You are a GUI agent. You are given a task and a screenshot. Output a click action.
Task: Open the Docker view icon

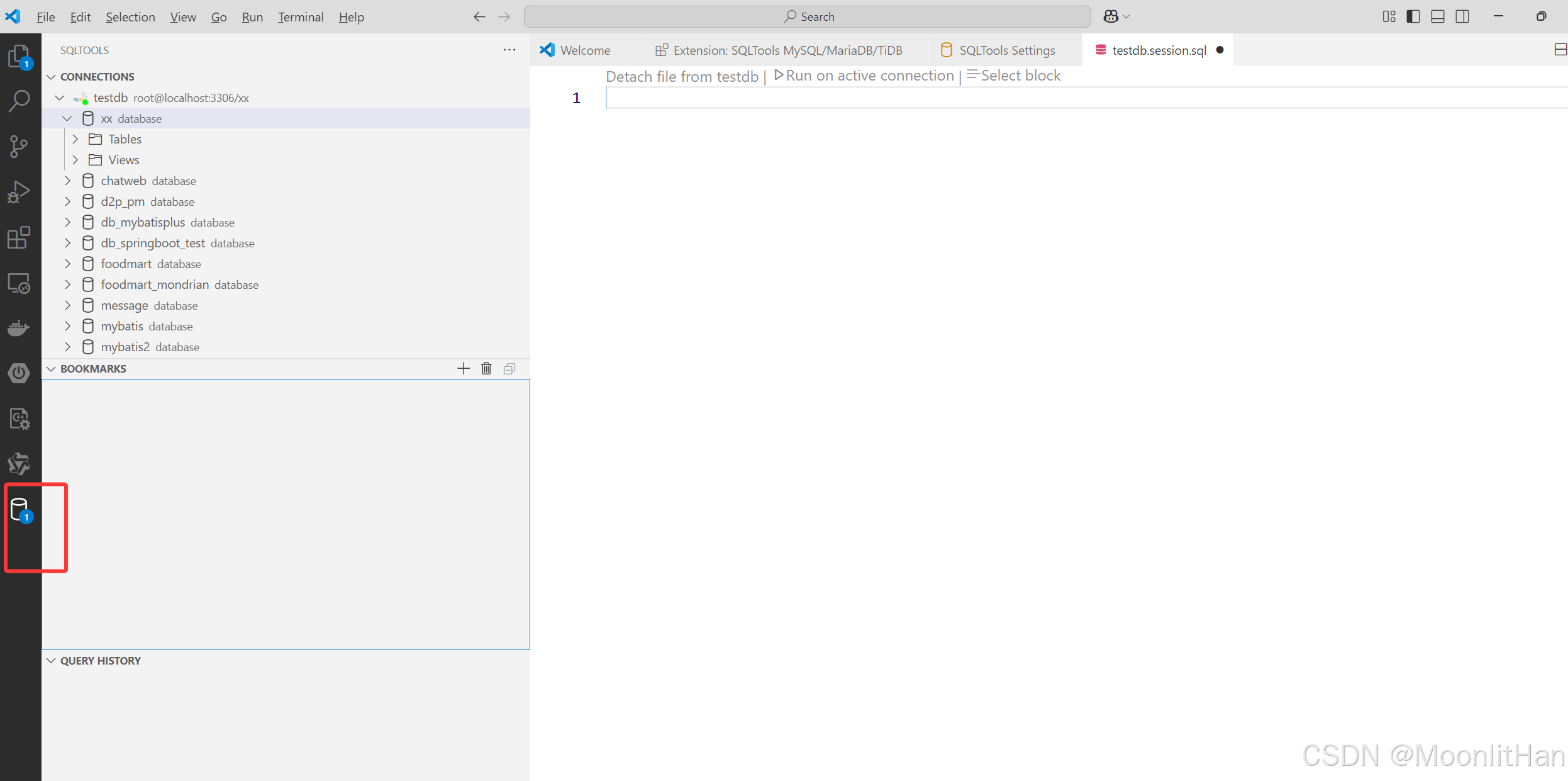pos(19,328)
